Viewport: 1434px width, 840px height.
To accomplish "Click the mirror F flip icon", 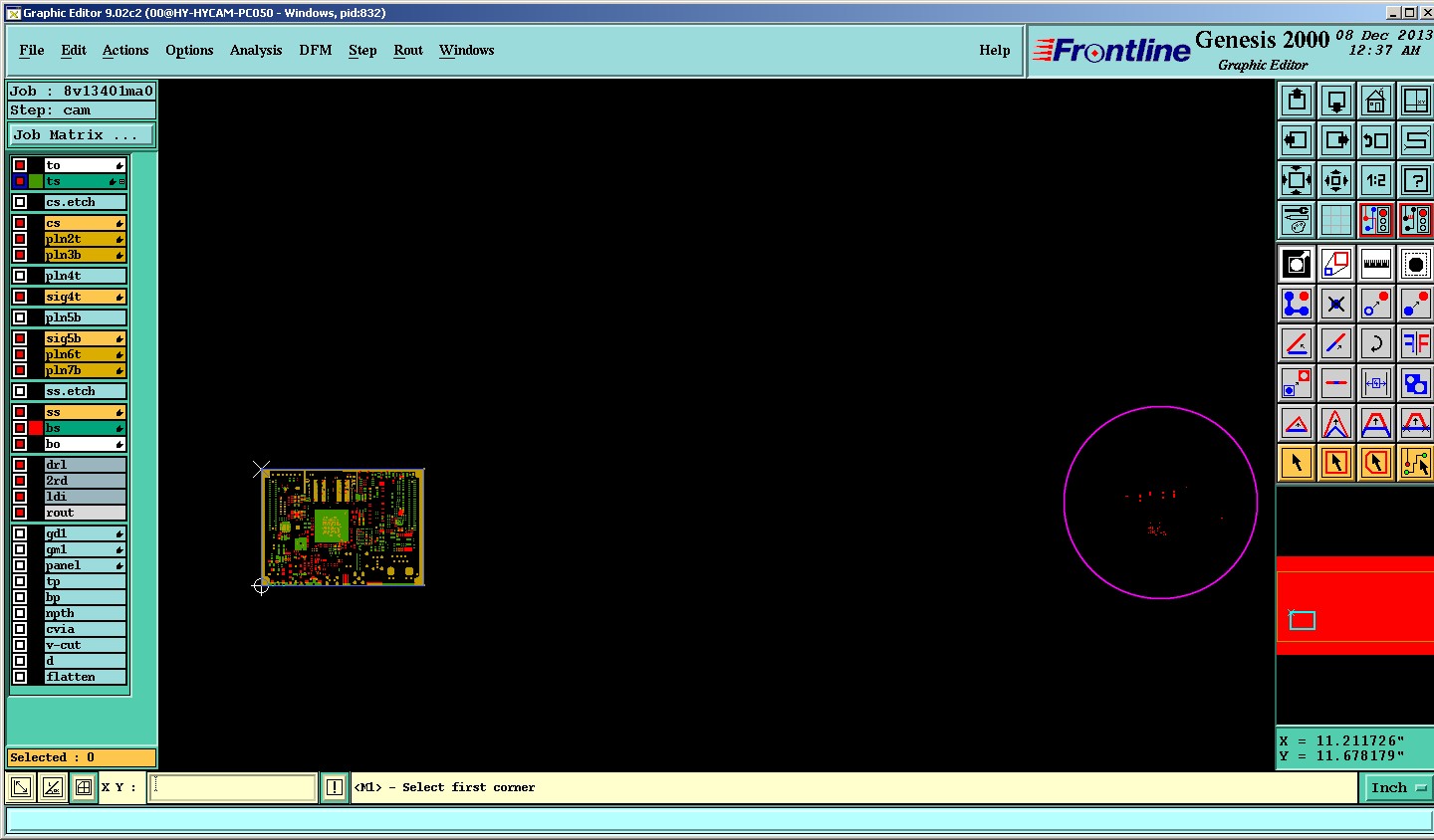I will (1416, 343).
